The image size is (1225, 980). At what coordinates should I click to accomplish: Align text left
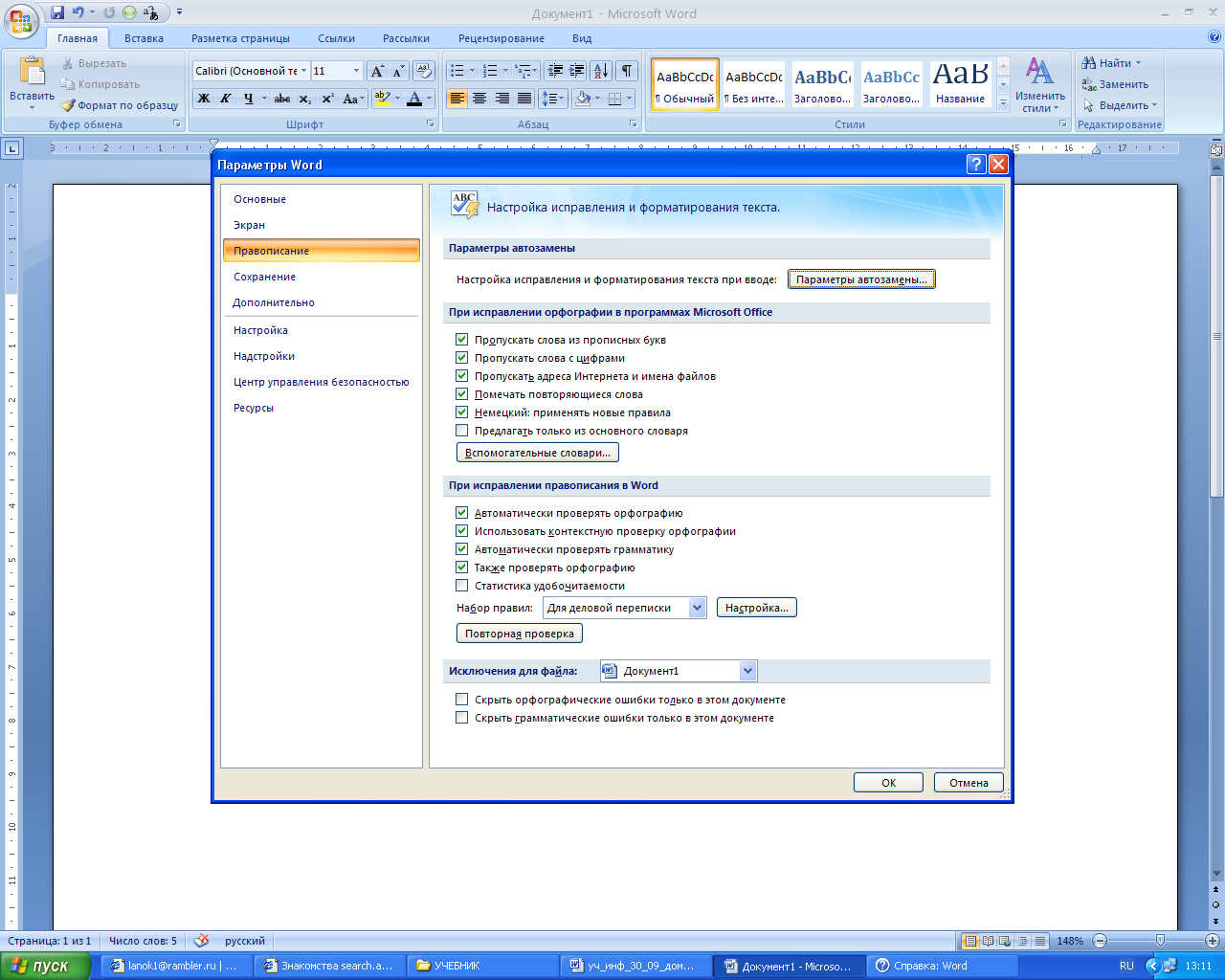tap(457, 99)
